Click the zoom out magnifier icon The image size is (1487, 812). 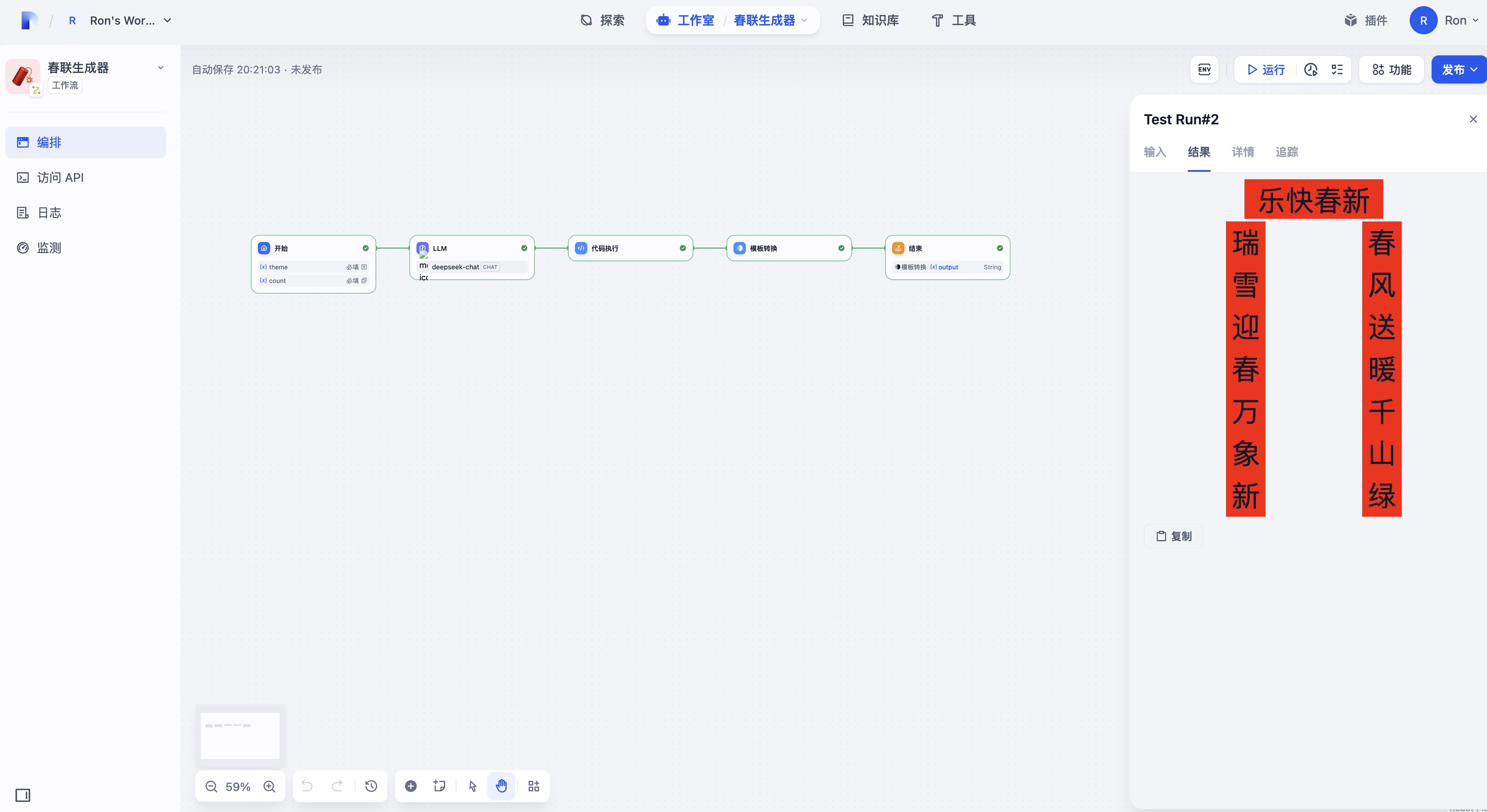point(211,786)
